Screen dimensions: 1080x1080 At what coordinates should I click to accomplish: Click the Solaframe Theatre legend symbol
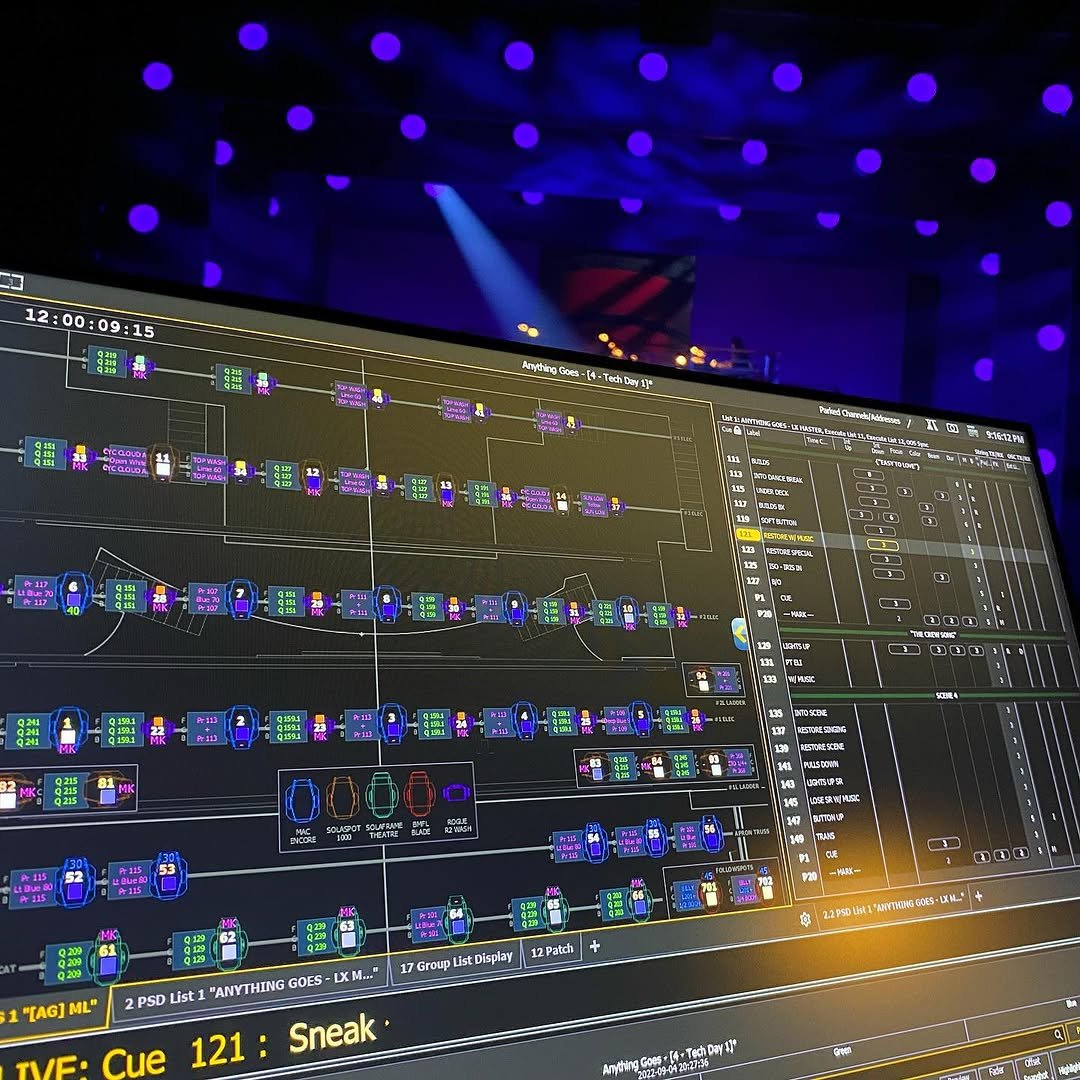point(382,796)
